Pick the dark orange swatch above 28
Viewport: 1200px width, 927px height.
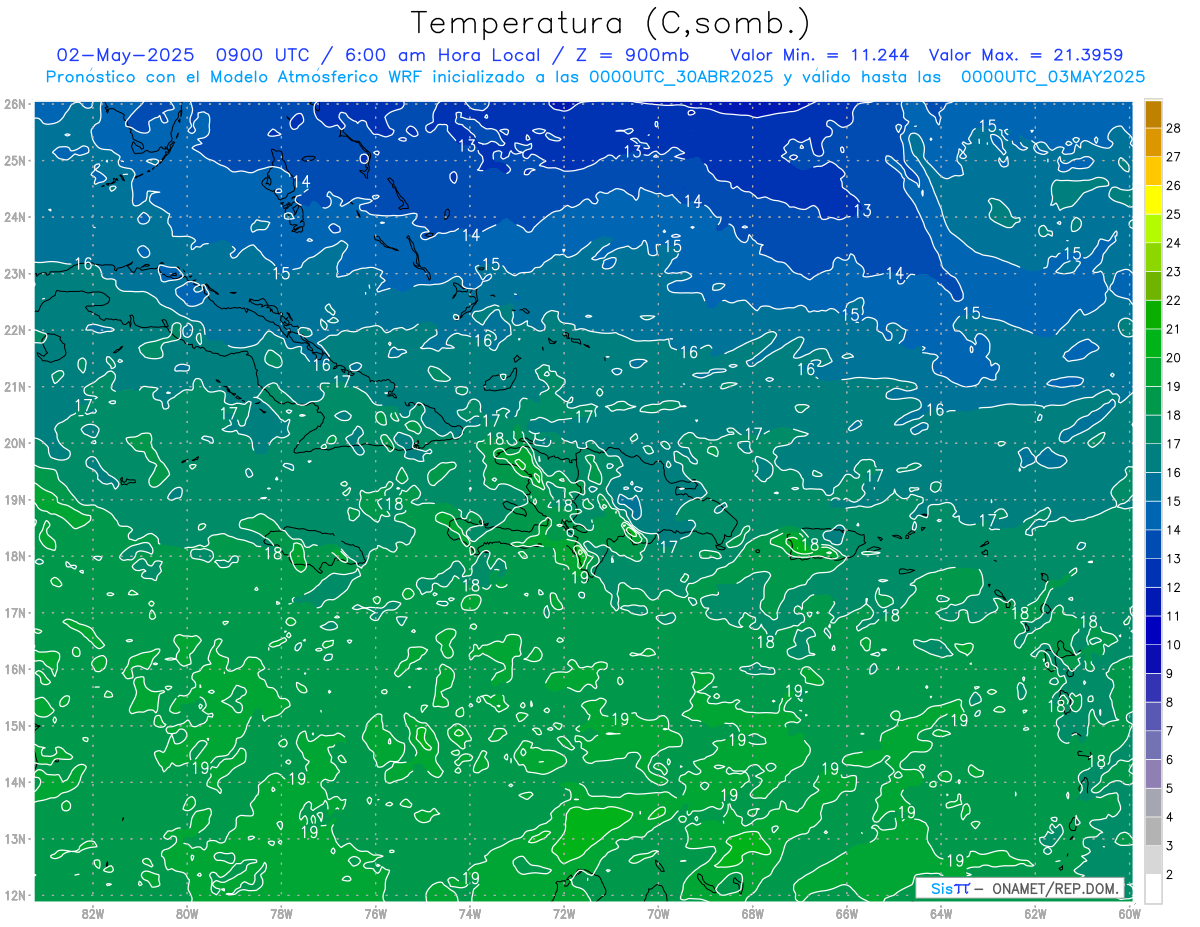point(1153,115)
